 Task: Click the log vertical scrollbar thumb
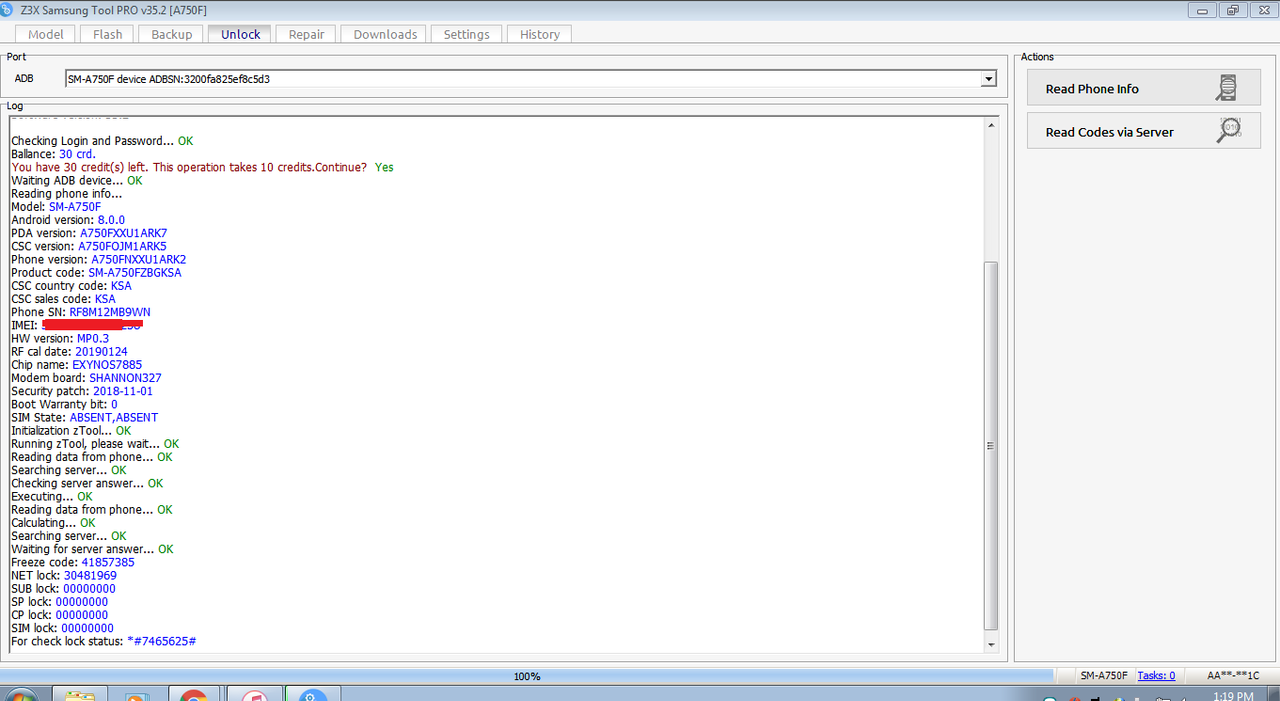pyautogui.click(x=991, y=445)
